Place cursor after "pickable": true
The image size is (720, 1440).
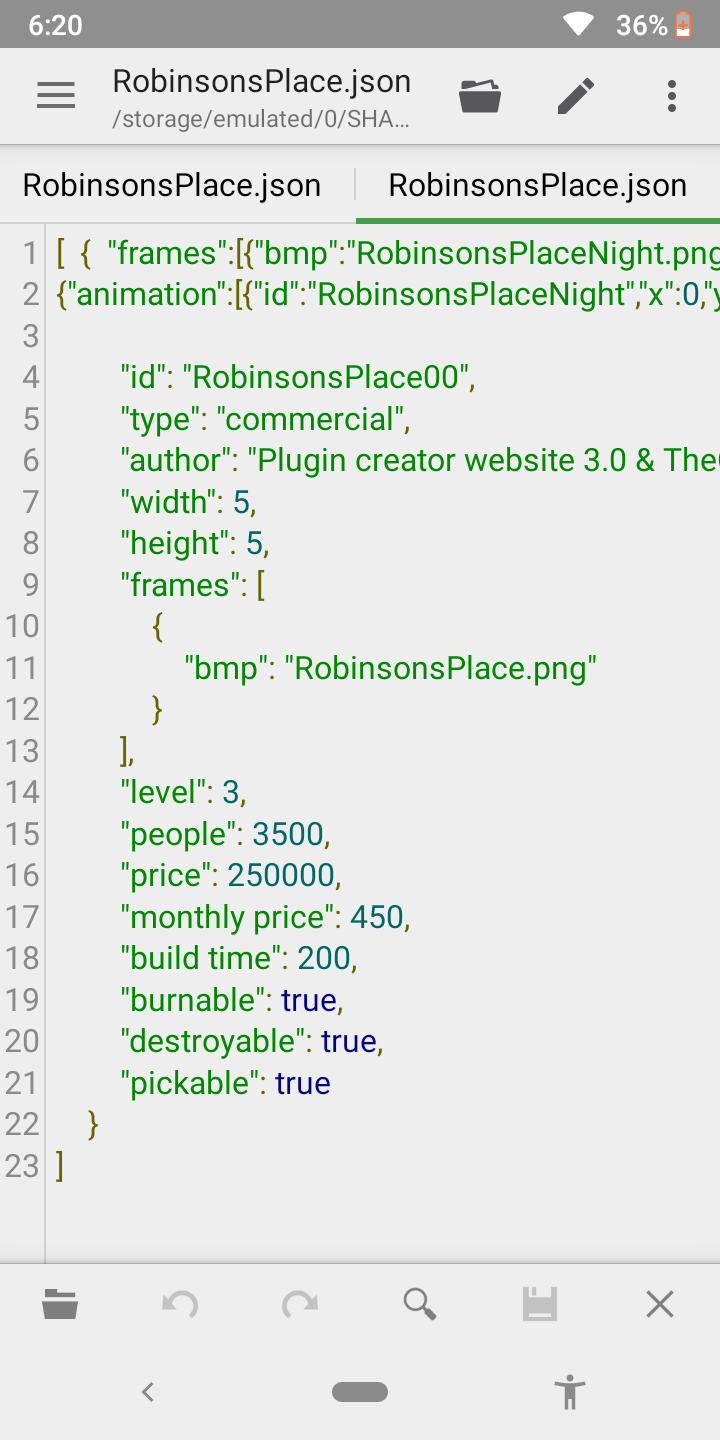pos(331,1084)
